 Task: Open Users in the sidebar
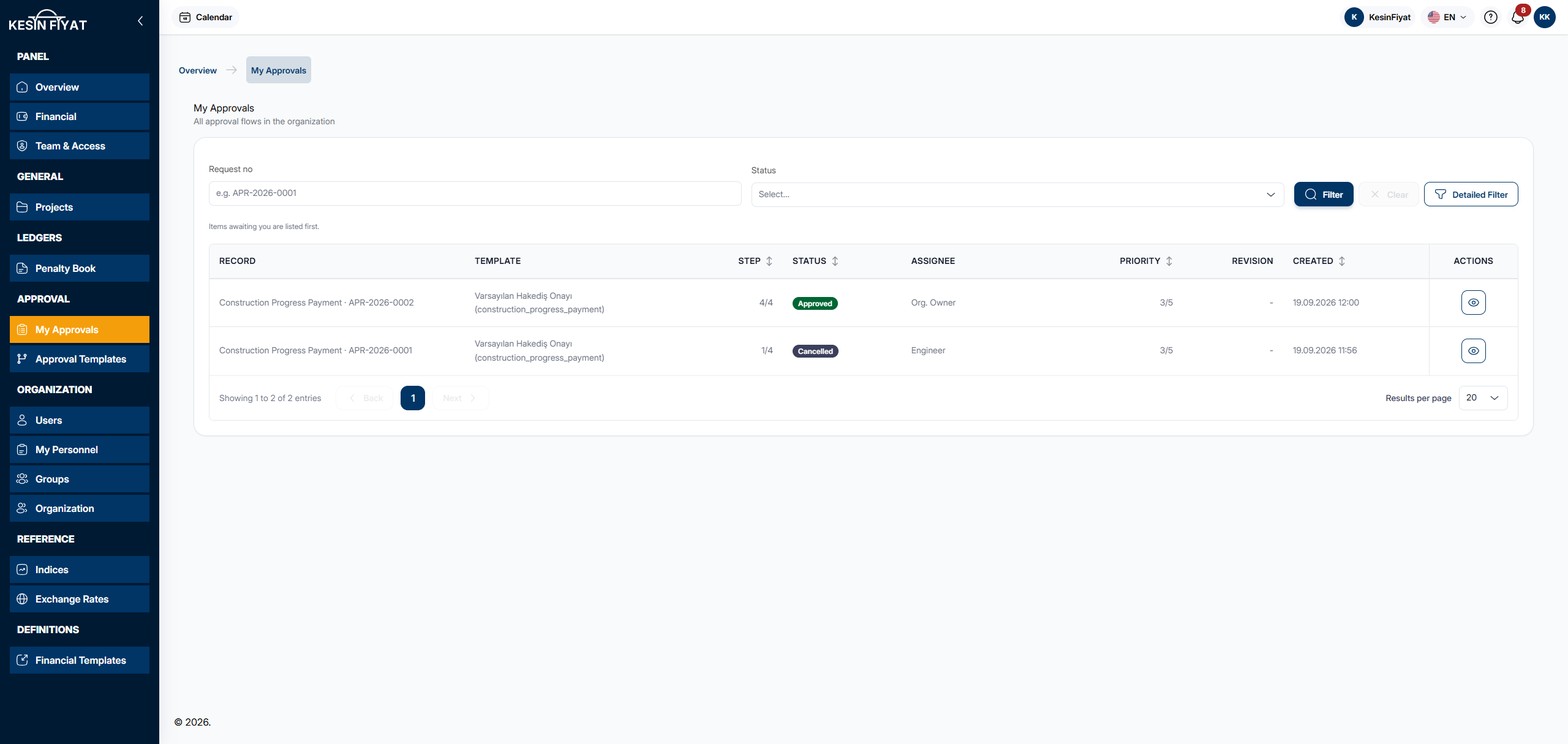tap(79, 420)
